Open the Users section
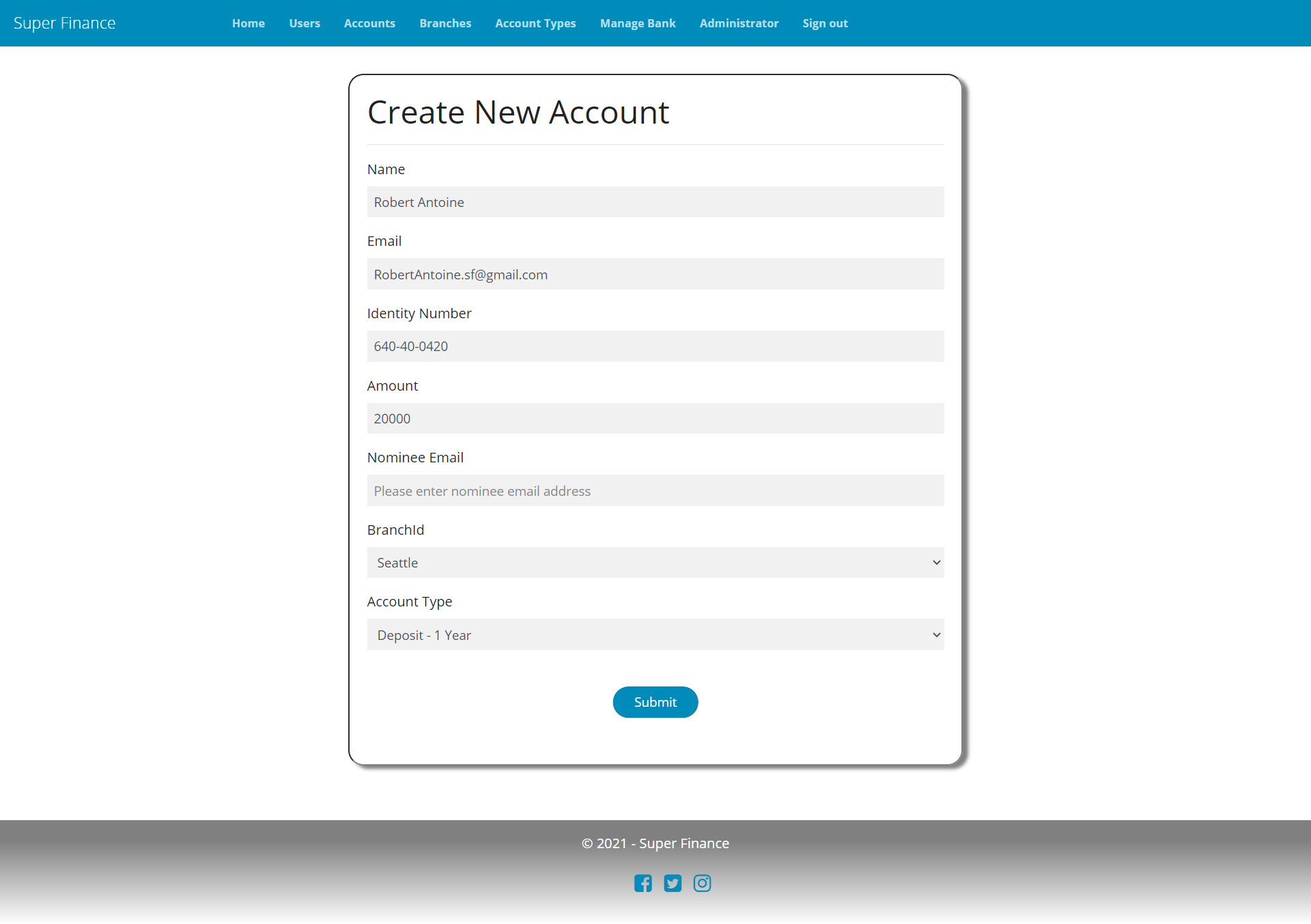The width and height of the screenshot is (1311, 924). pos(304,23)
